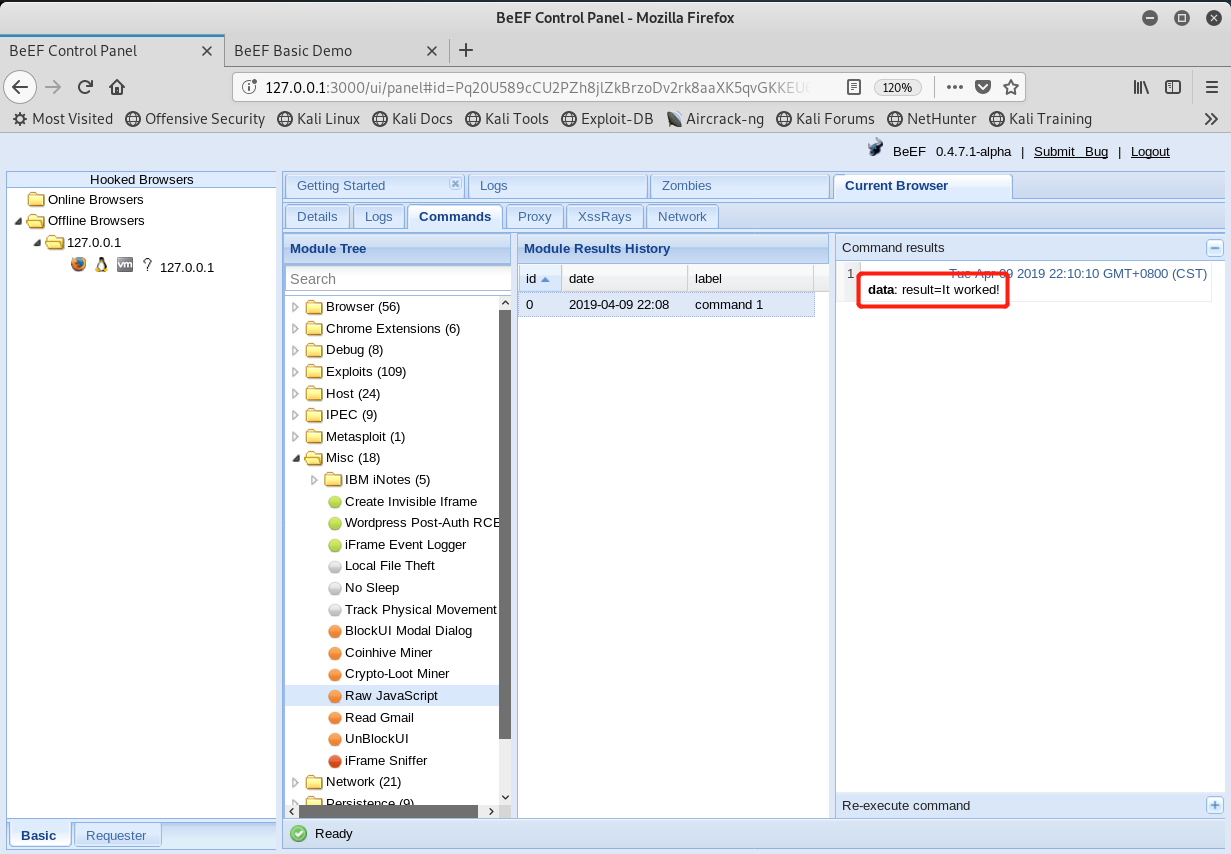Show more bookmarks chevron
The width and height of the screenshot is (1231, 854).
click(x=1212, y=119)
